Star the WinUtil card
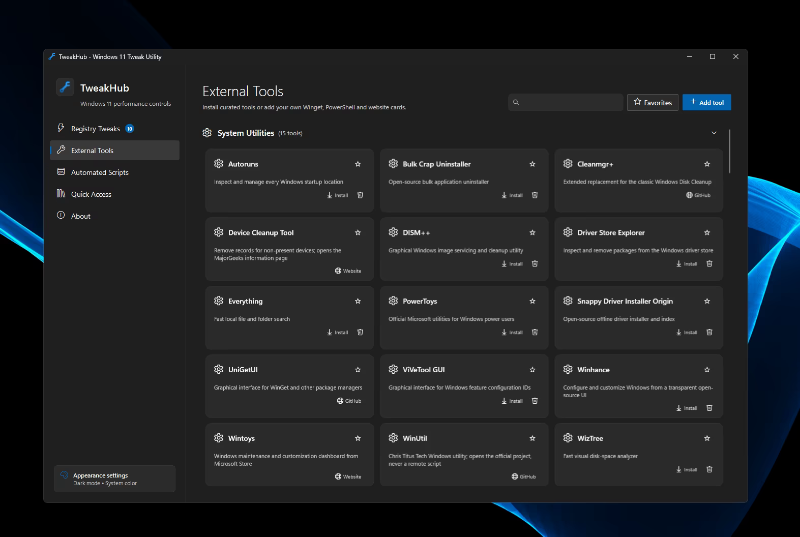Screen dimensions: 800x537 point(532,439)
